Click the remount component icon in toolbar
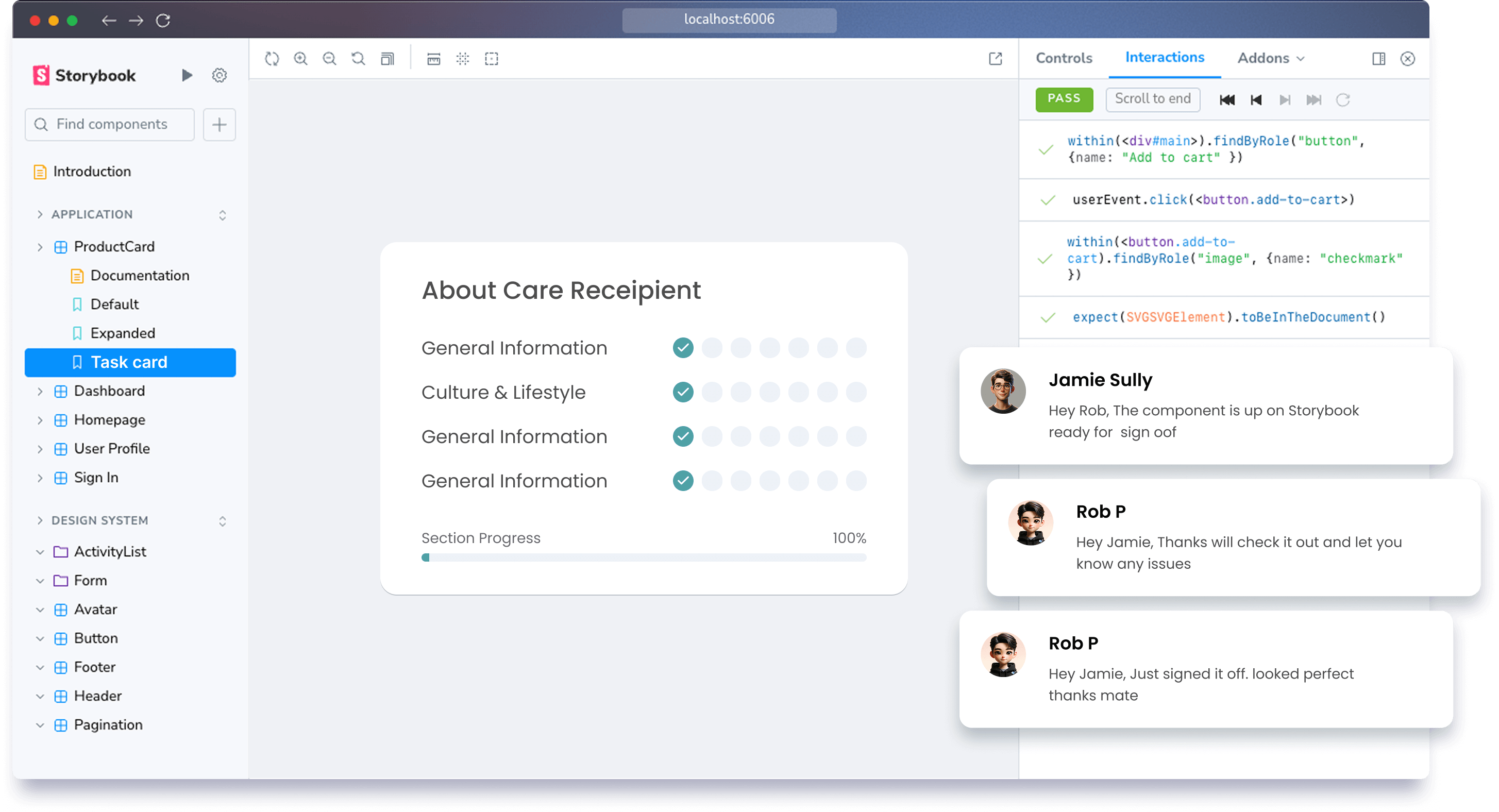The image size is (1499, 812). click(272, 59)
